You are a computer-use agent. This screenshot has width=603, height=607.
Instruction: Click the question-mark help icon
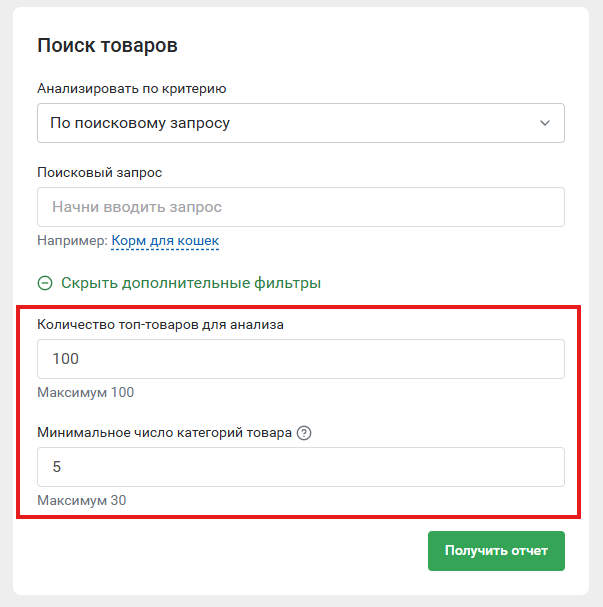coord(304,433)
